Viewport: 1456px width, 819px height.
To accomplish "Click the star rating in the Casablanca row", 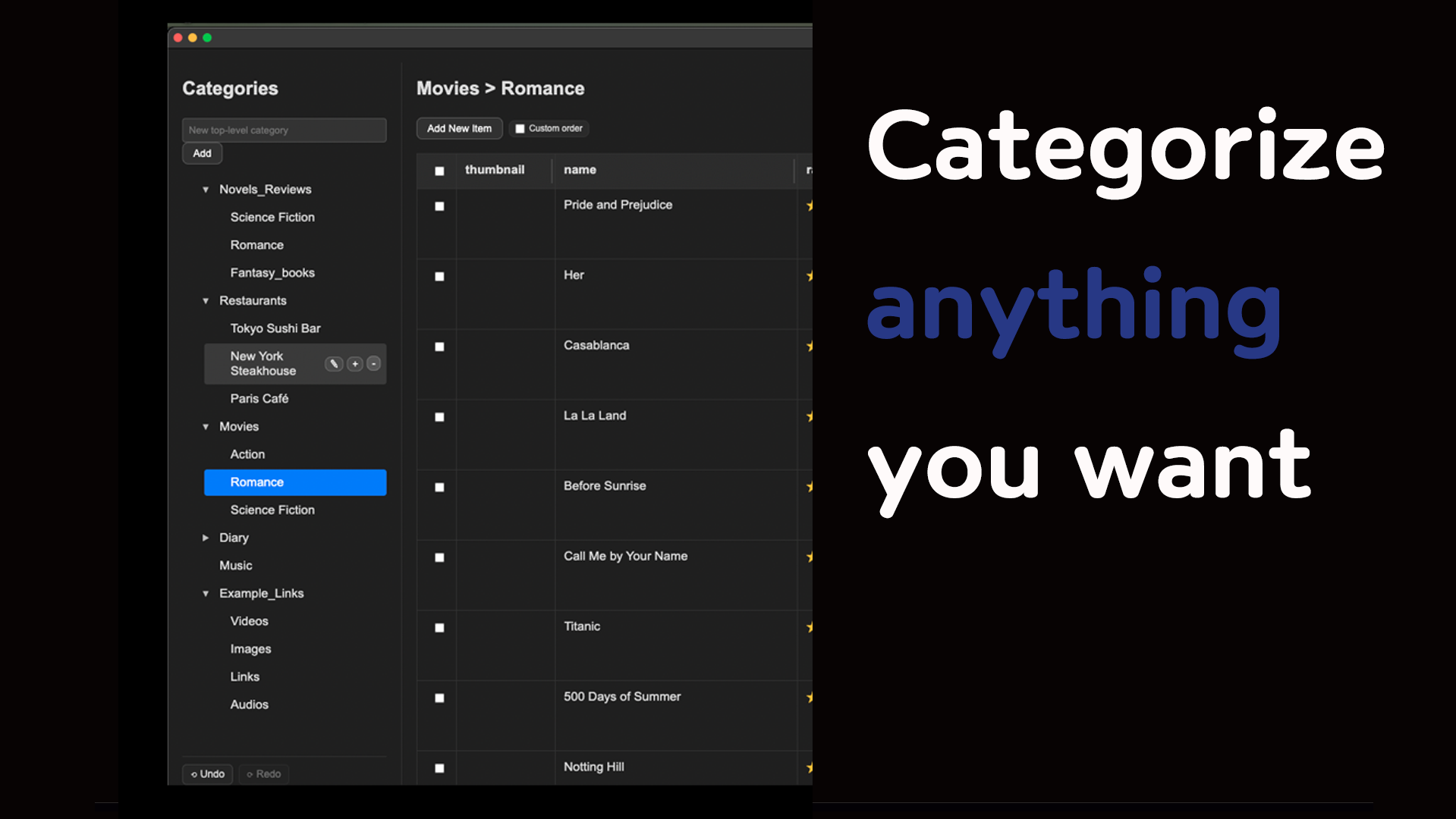I will pyautogui.click(x=809, y=346).
